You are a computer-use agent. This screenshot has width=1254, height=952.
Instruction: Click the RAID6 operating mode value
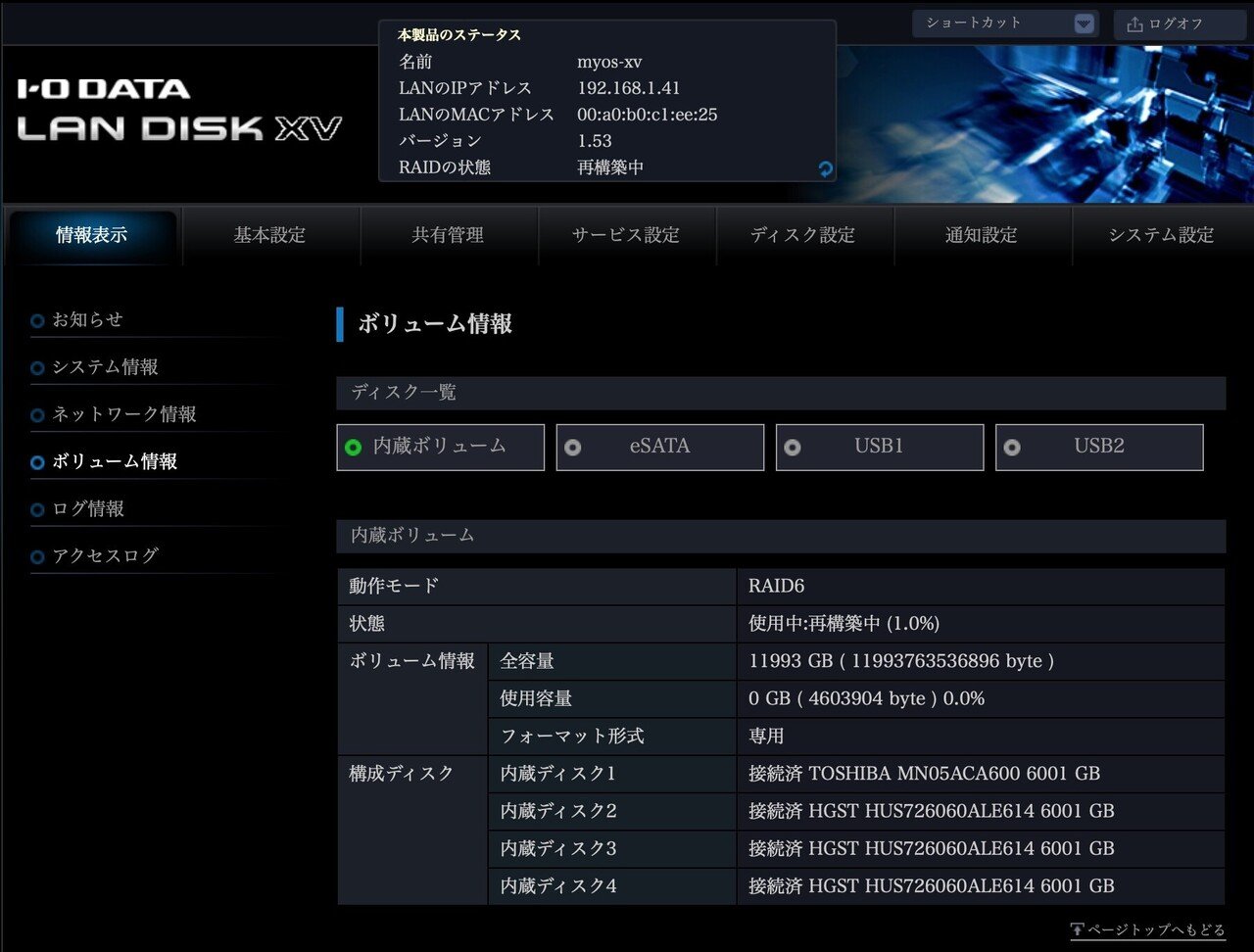point(776,586)
